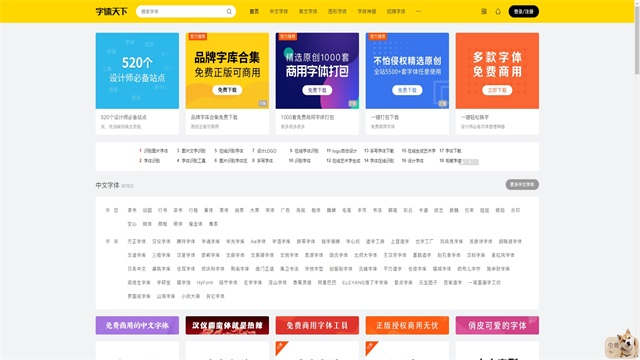The image size is (640, 360).
Task: Open the 英文字体 navigation tab
Action: [308, 11]
